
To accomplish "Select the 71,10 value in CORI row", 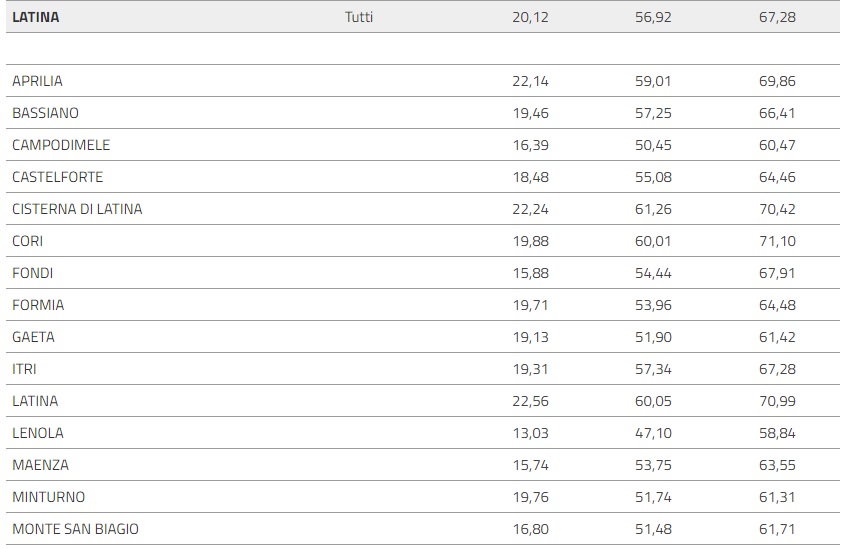I will (x=777, y=241).
